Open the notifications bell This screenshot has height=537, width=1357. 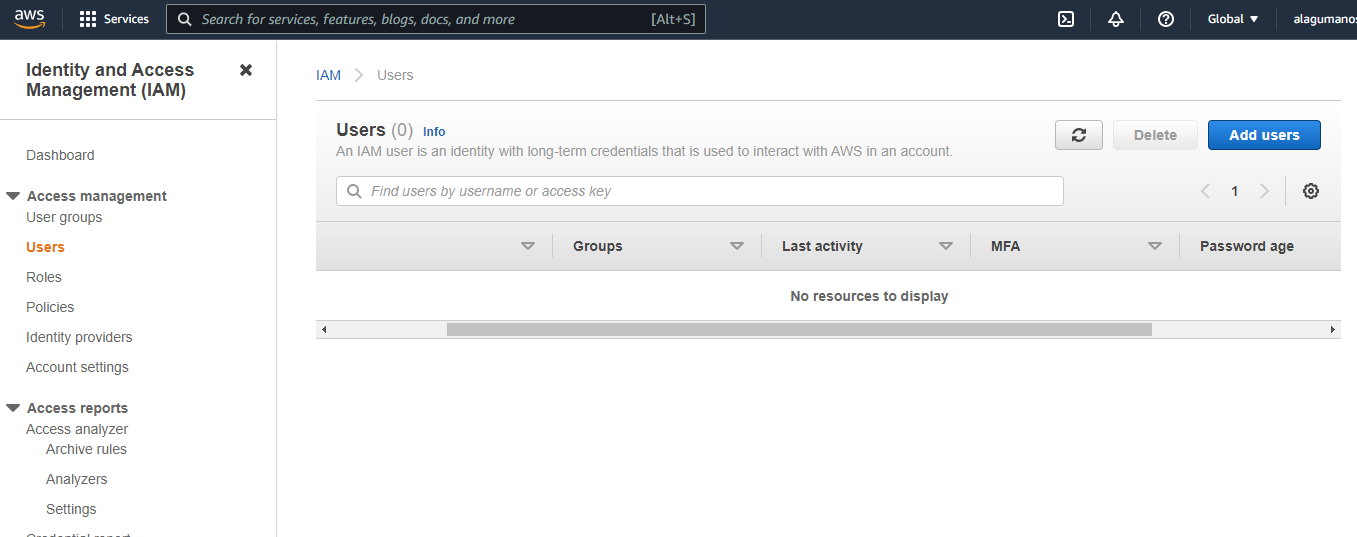tap(1116, 19)
